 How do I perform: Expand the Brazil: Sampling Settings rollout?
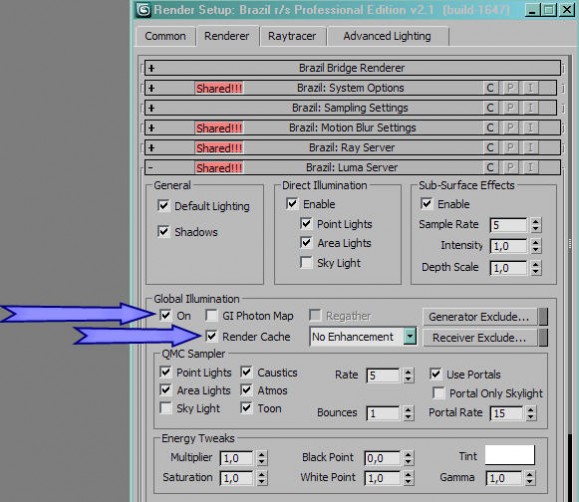coord(151,108)
